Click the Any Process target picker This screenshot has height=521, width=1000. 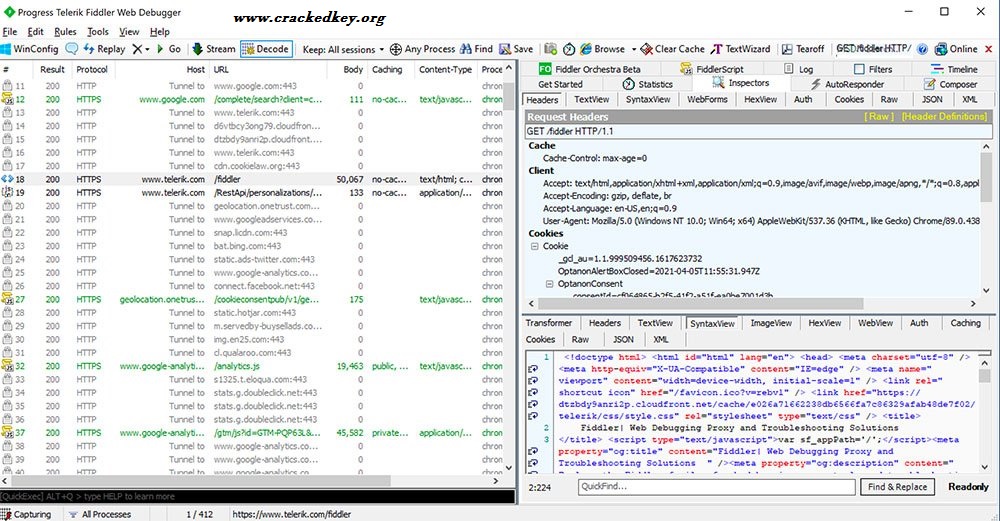pos(422,49)
